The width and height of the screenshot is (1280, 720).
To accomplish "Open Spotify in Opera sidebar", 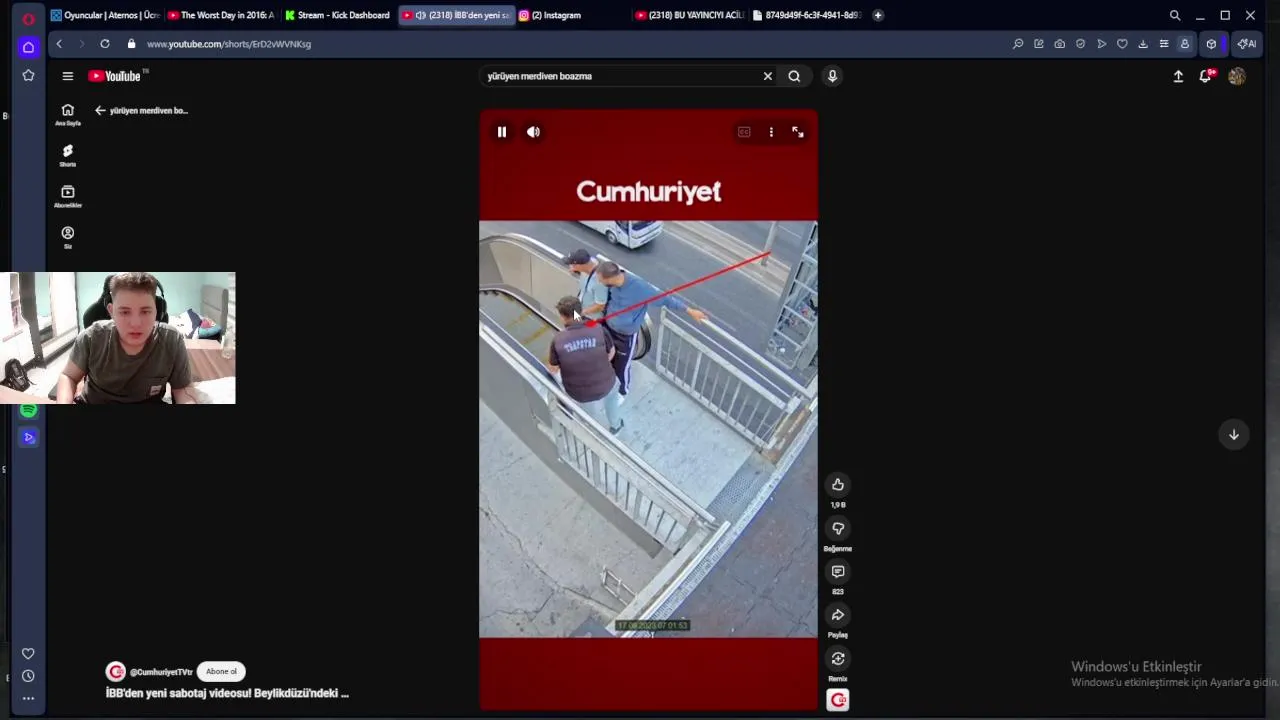I will (x=28, y=410).
